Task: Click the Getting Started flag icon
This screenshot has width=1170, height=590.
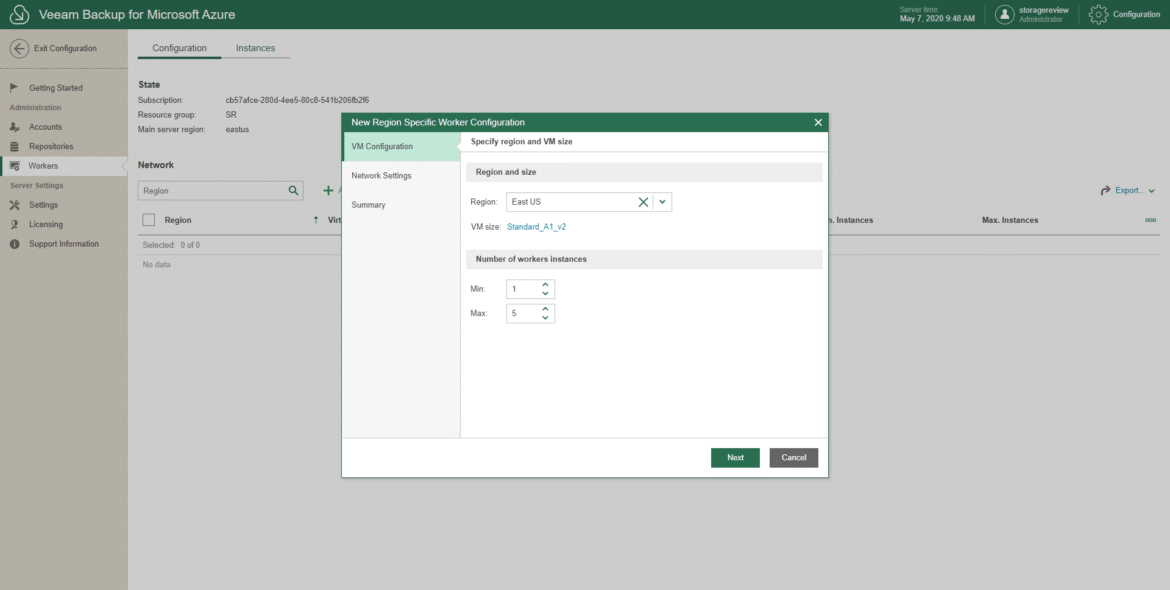Action: [x=14, y=88]
